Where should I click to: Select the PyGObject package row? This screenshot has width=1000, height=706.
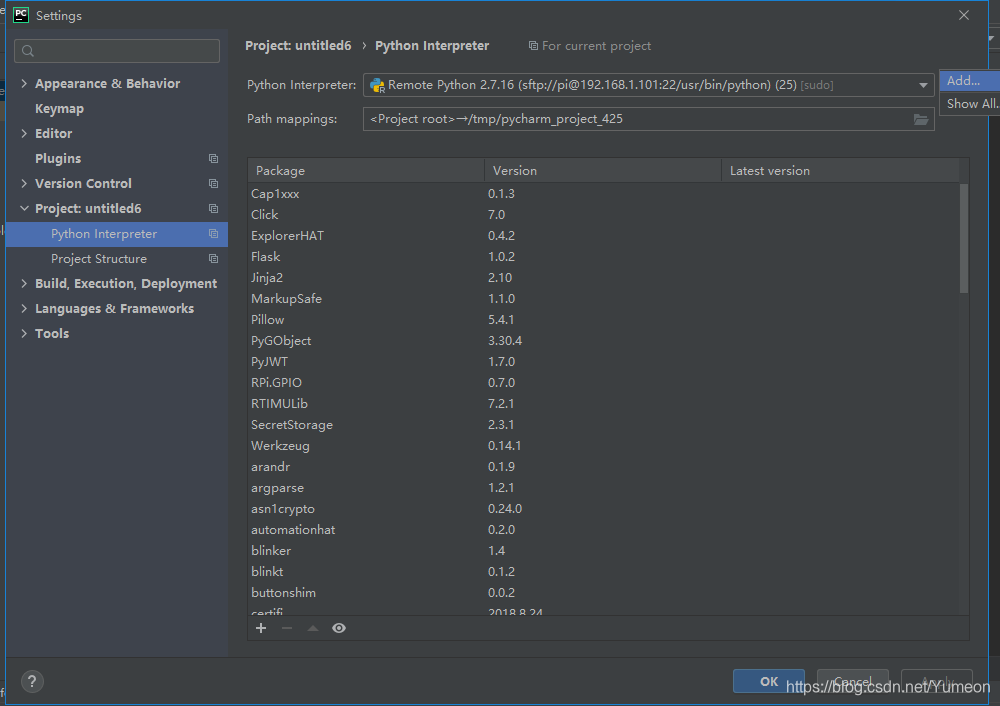click(x=603, y=341)
